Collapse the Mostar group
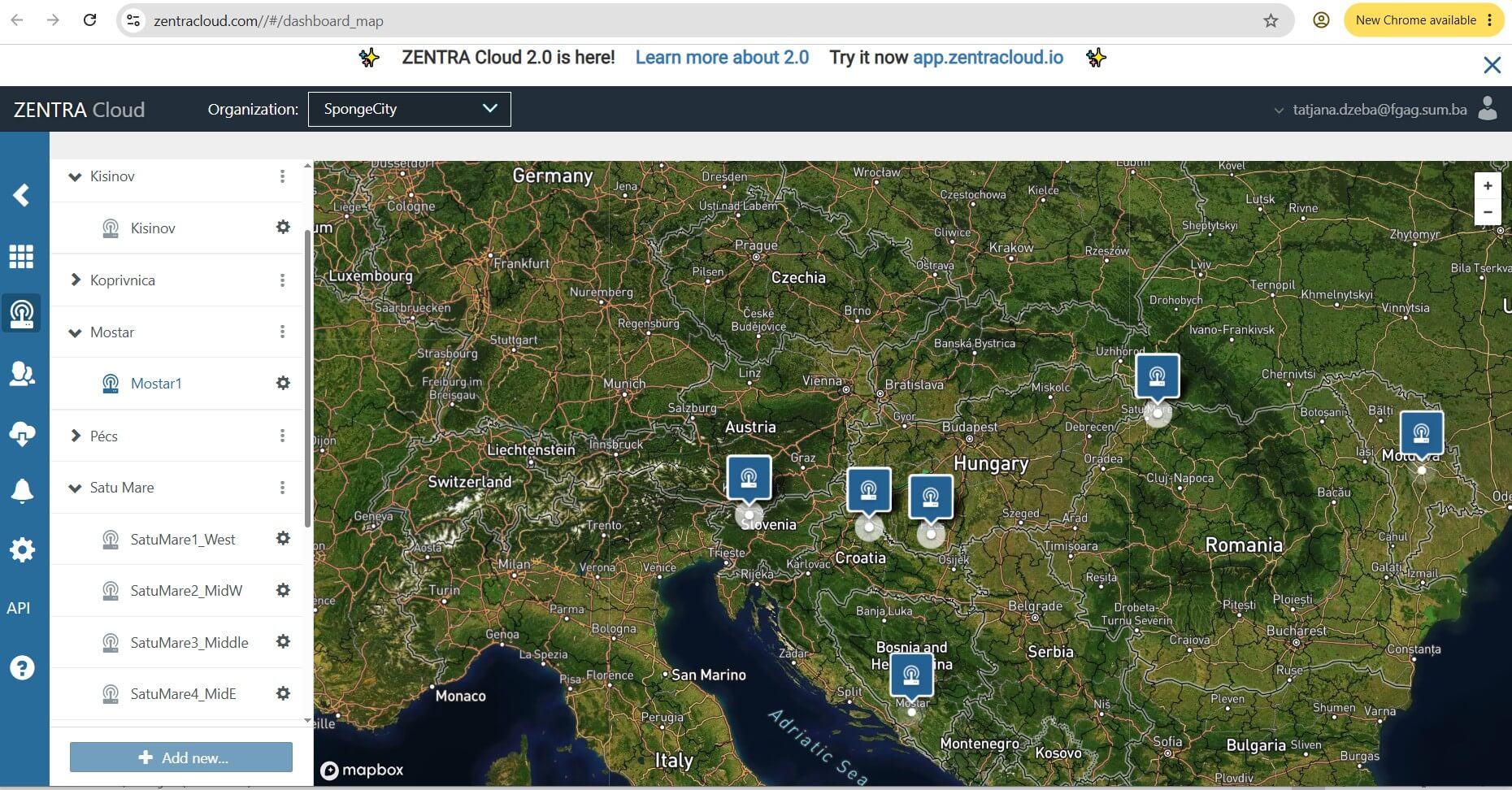This screenshot has width=1512, height=790. click(x=75, y=332)
